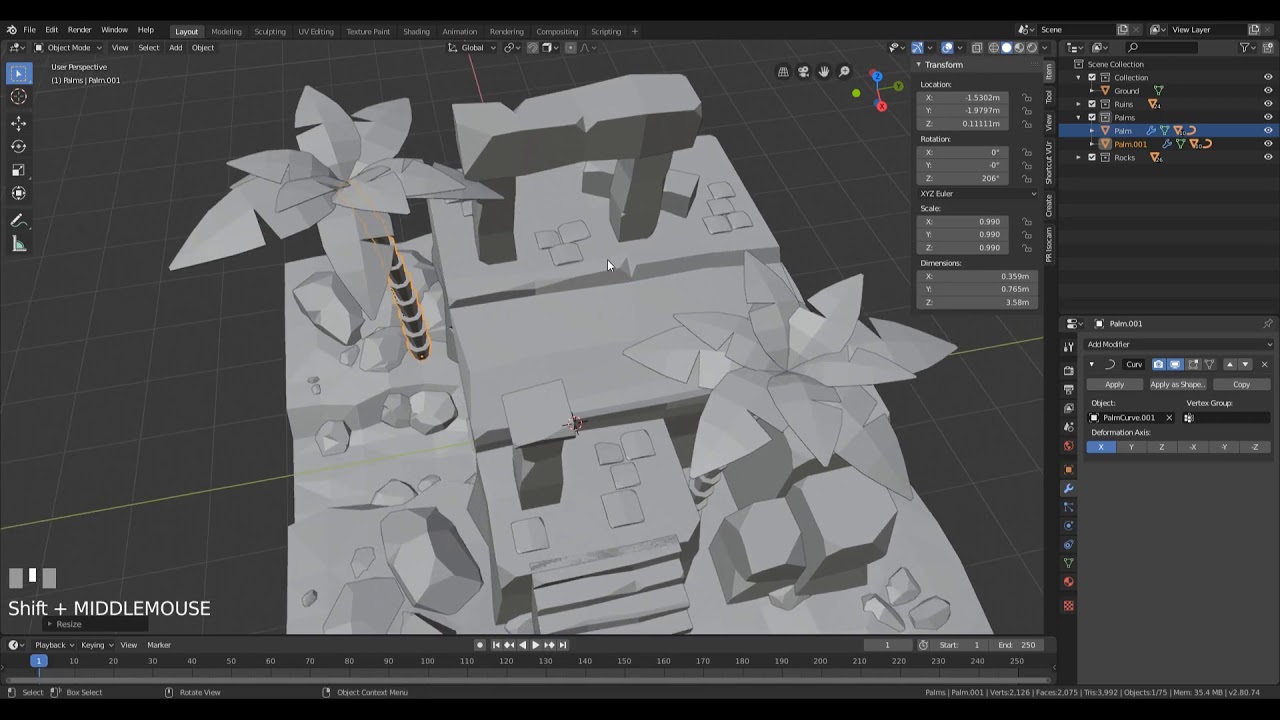Play the animation in timeline
This screenshot has width=1280, height=720.
535,645
